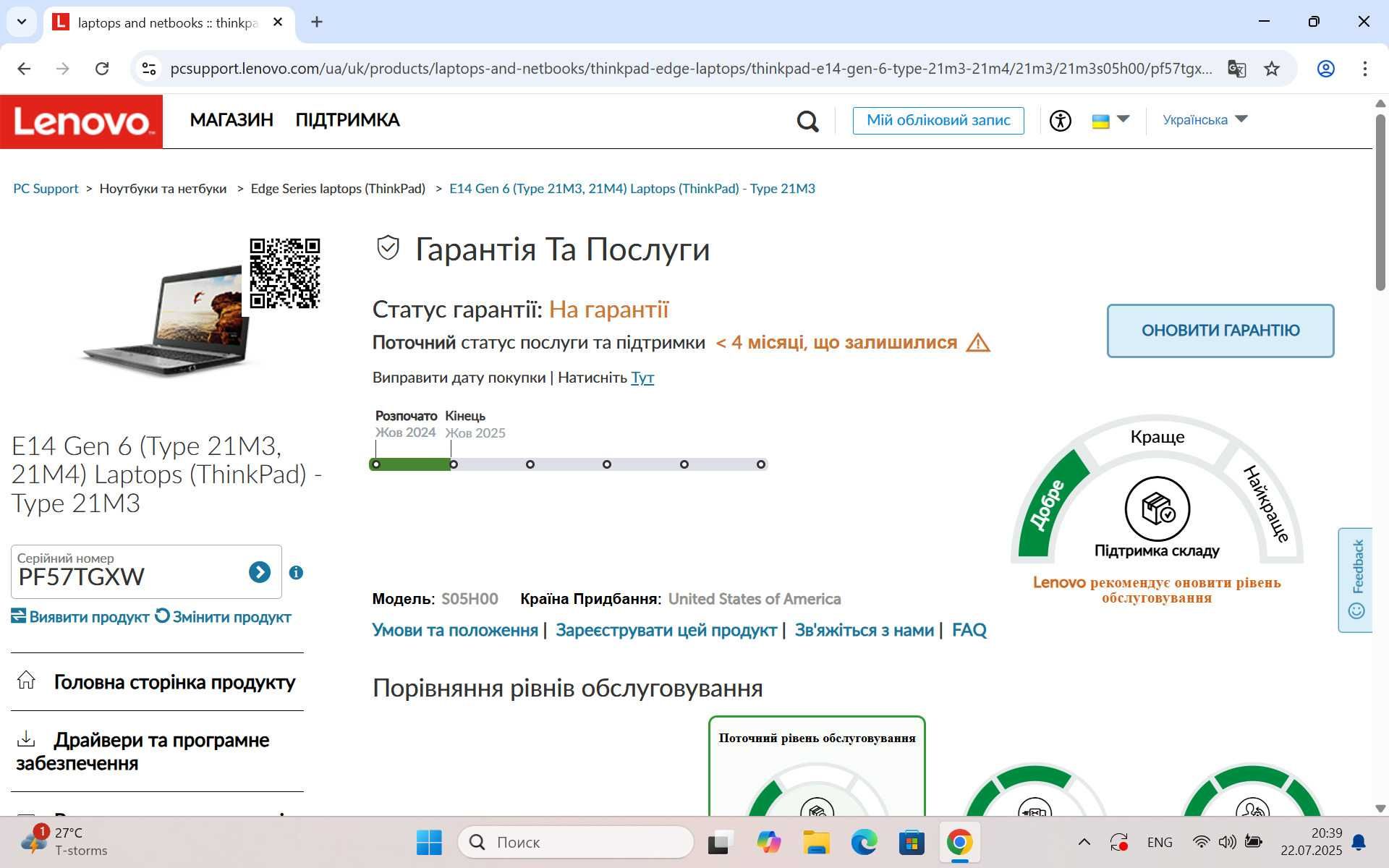The width and height of the screenshot is (1389, 868).
Task: Open site information icon in address bar
Action: (x=149, y=69)
